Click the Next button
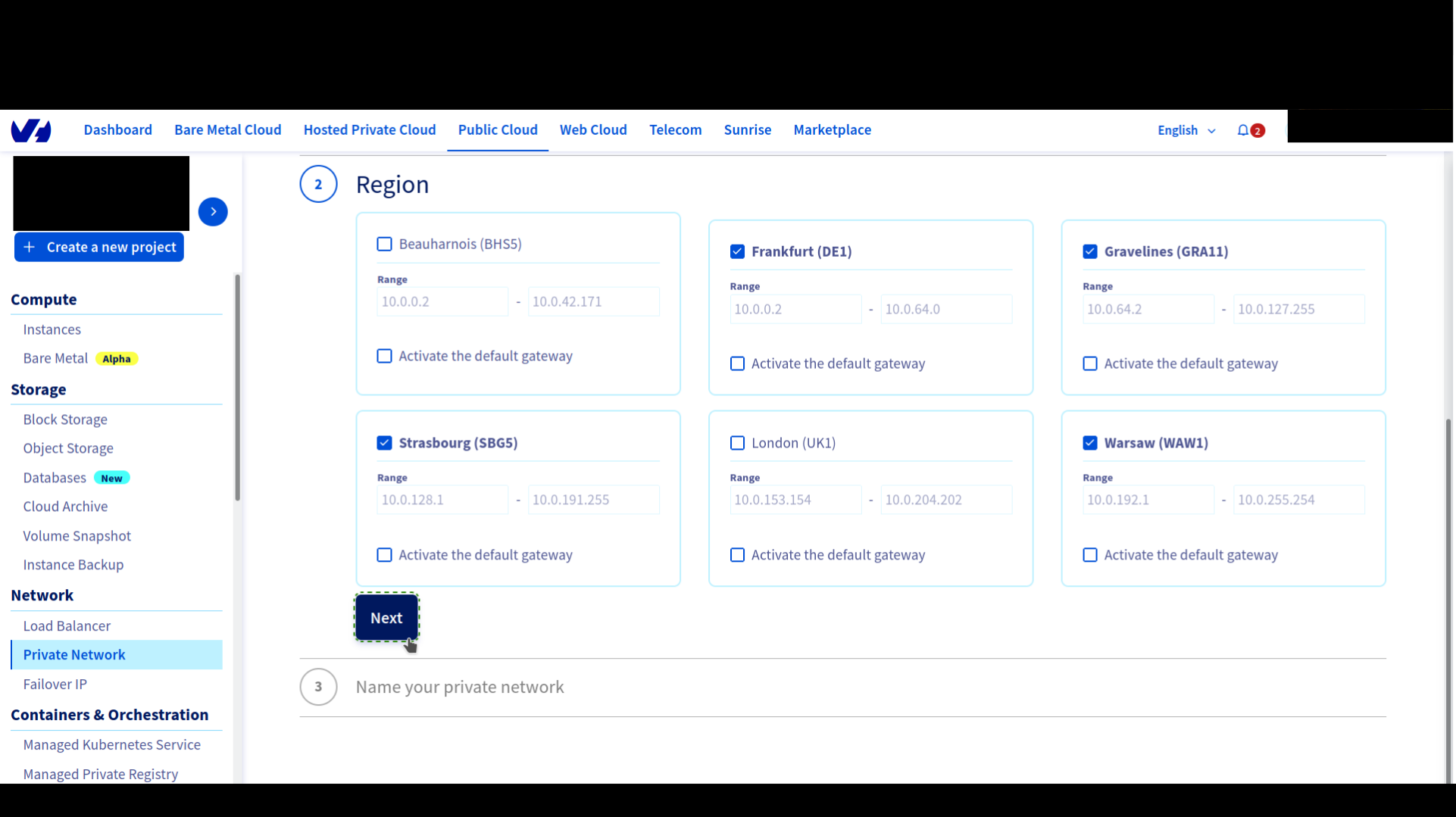1456x817 pixels. click(x=386, y=618)
